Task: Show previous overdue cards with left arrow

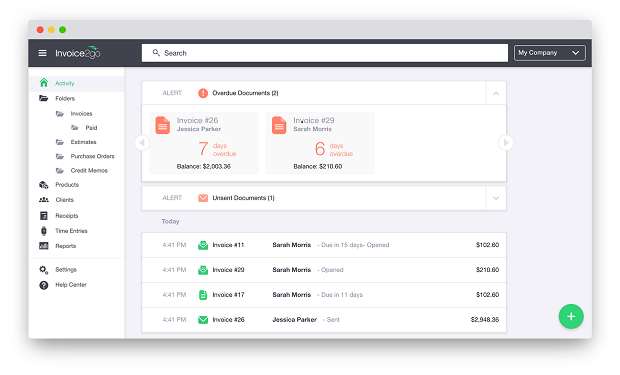Action: 142,143
